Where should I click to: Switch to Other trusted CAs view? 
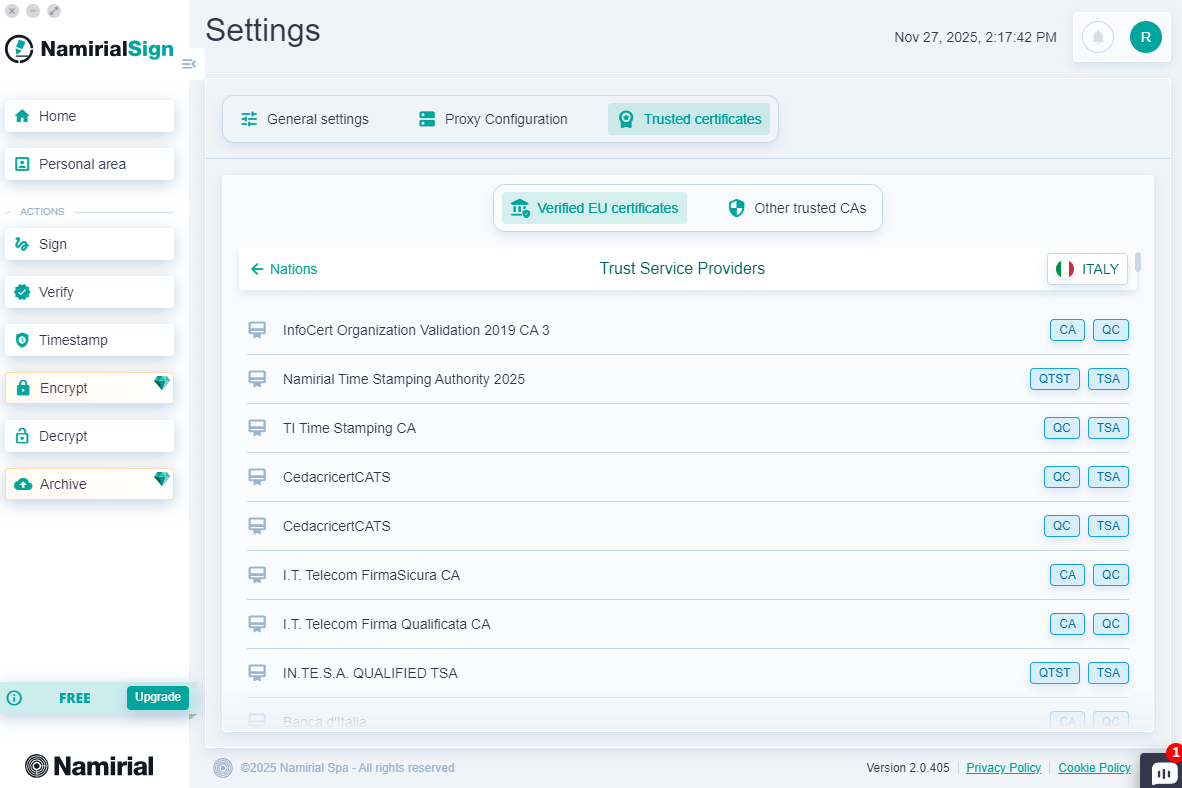[799, 208]
